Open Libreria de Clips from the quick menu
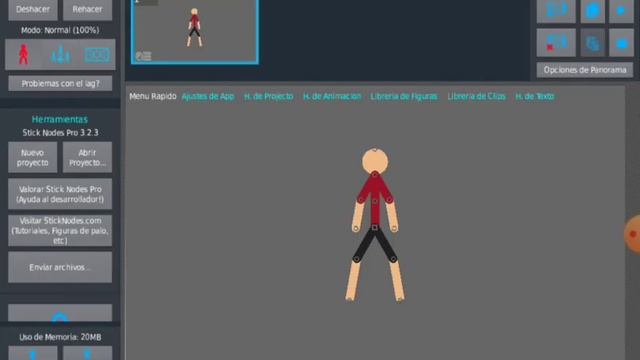 (476, 97)
